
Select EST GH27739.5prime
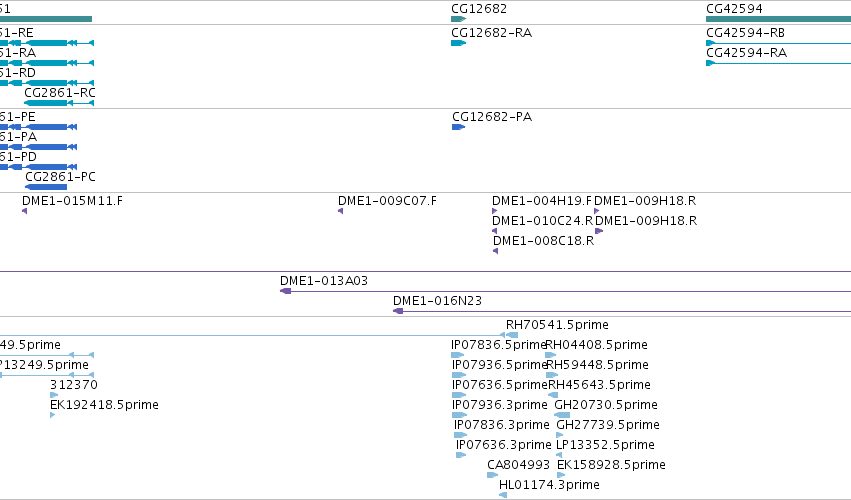coord(608,426)
